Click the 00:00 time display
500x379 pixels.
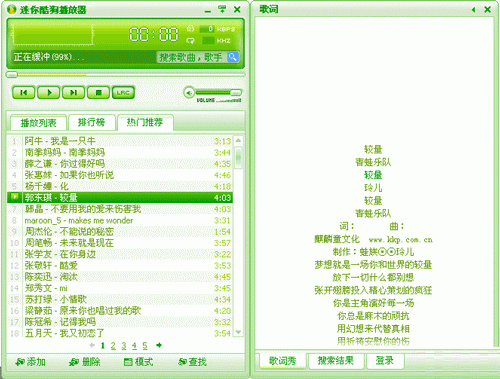tap(154, 34)
